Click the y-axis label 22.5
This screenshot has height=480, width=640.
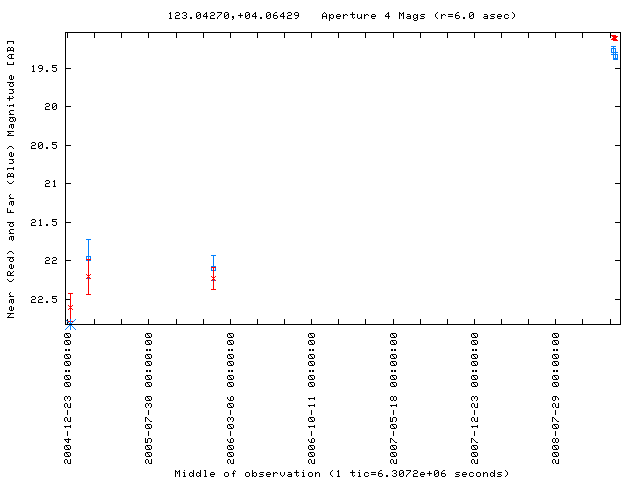click(x=44, y=300)
